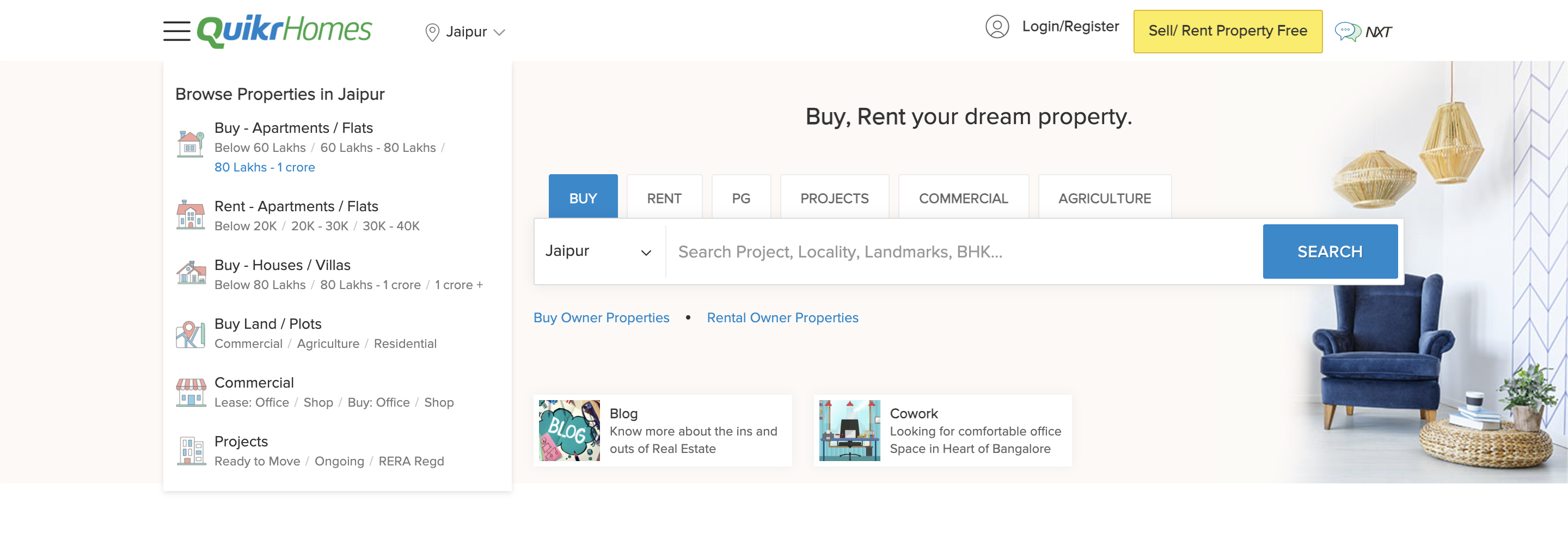Screen dimensions: 1568x552
Task: Switch to the RENT tab
Action: point(664,197)
